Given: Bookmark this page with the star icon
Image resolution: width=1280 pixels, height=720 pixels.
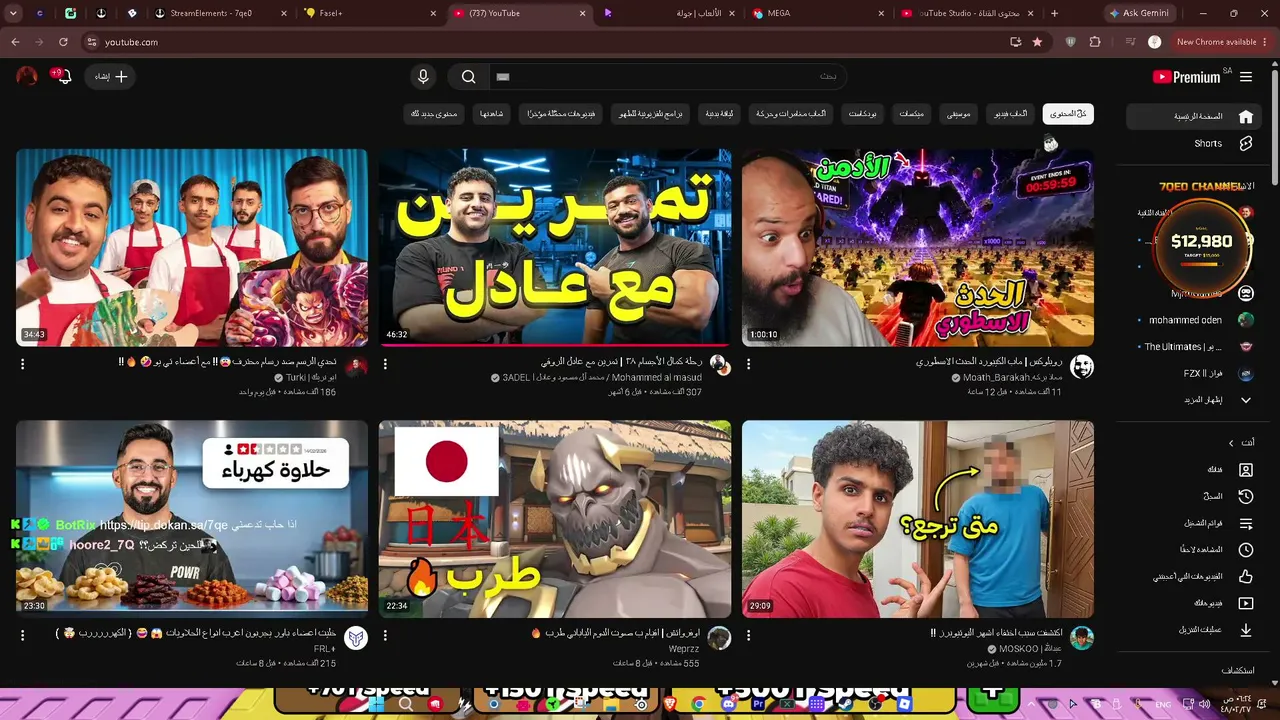Looking at the screenshot, I should [1037, 42].
